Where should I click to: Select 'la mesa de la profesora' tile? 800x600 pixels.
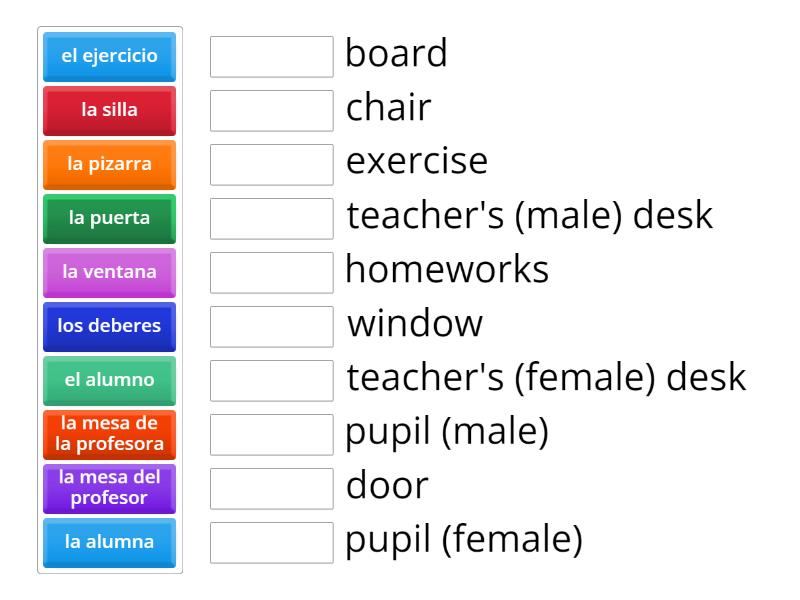pyautogui.click(x=109, y=434)
